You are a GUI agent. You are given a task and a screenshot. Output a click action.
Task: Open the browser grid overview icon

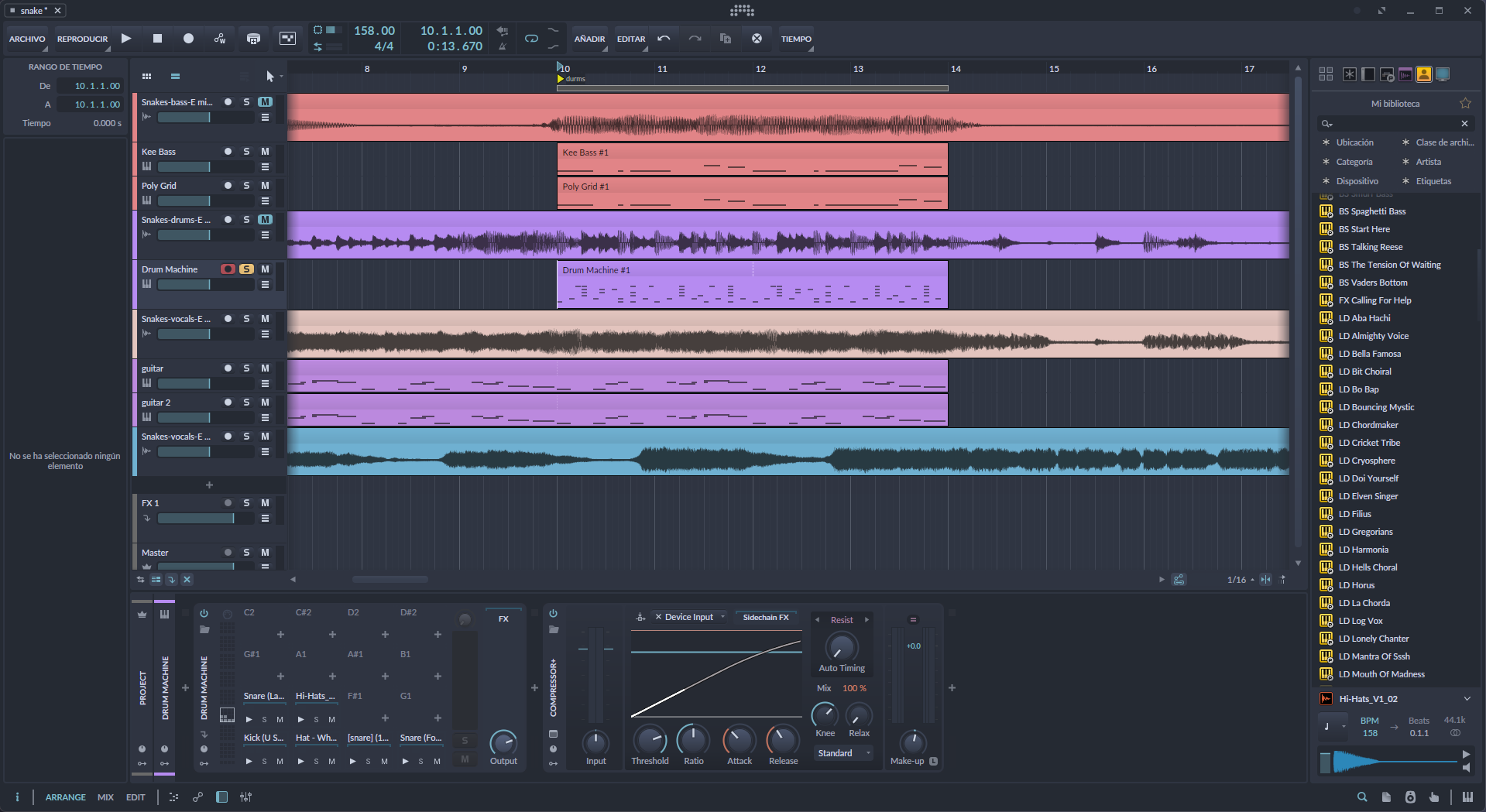[x=1326, y=74]
